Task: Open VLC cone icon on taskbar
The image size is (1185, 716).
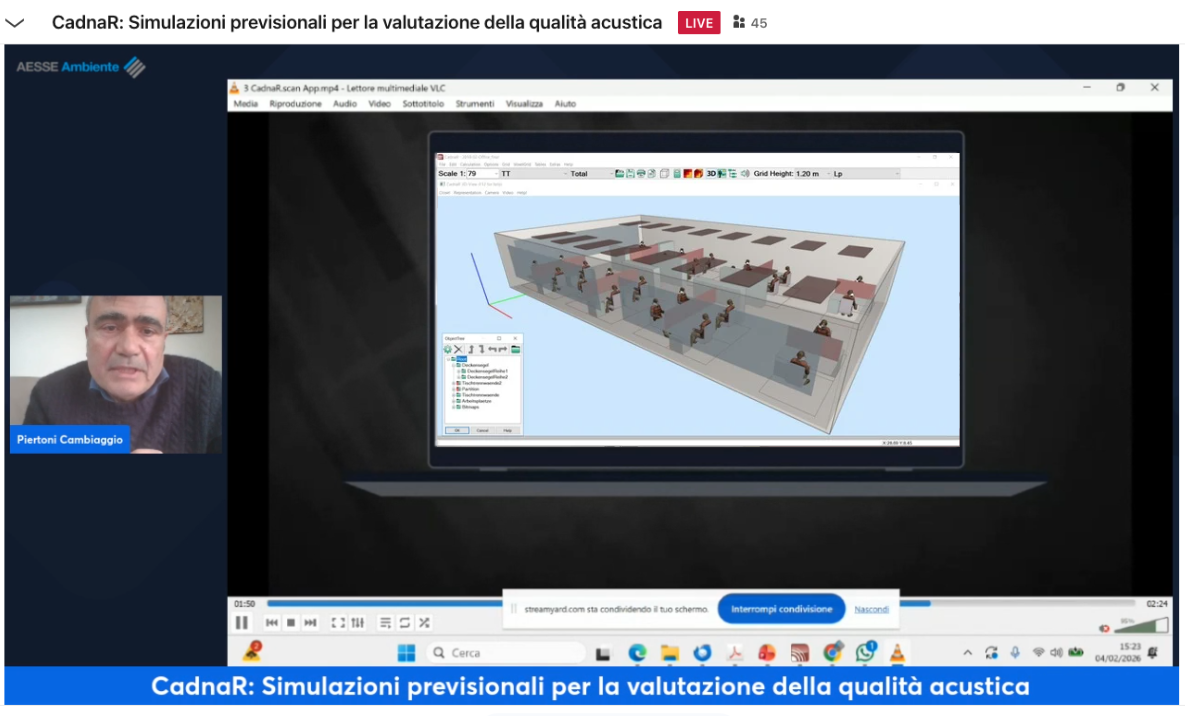Action: 897,652
